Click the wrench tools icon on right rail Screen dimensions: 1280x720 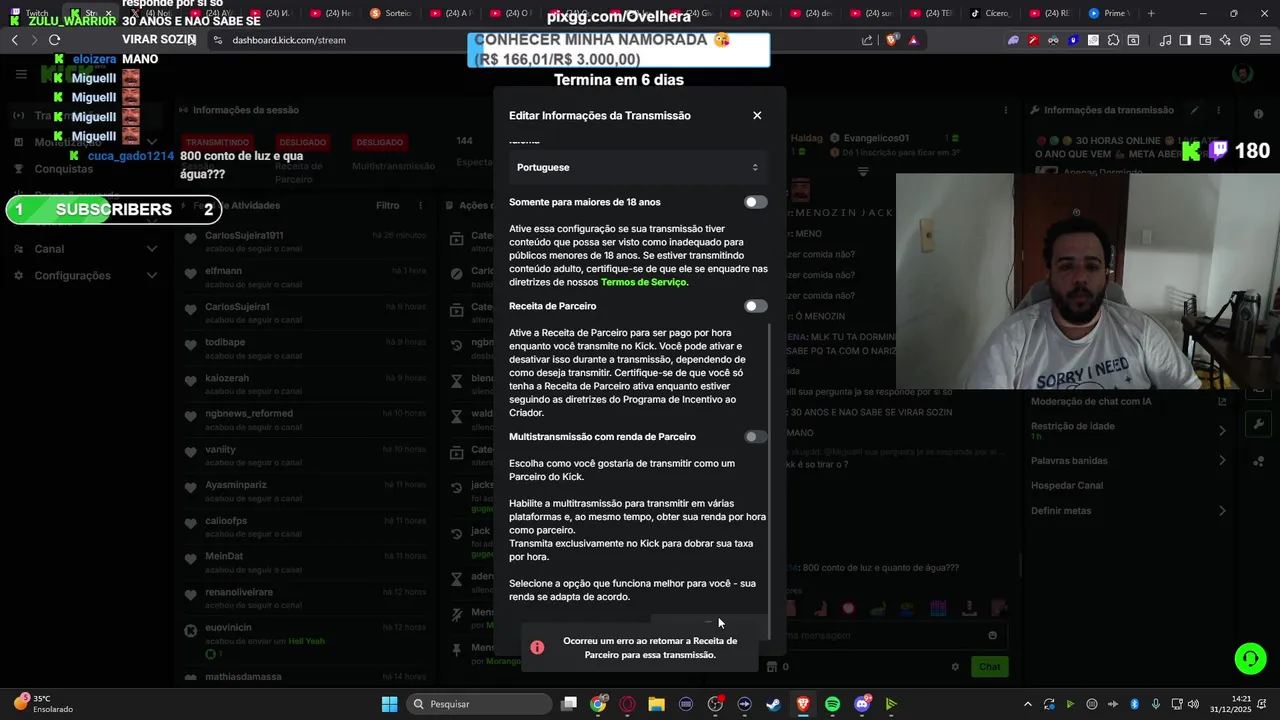click(x=1258, y=424)
